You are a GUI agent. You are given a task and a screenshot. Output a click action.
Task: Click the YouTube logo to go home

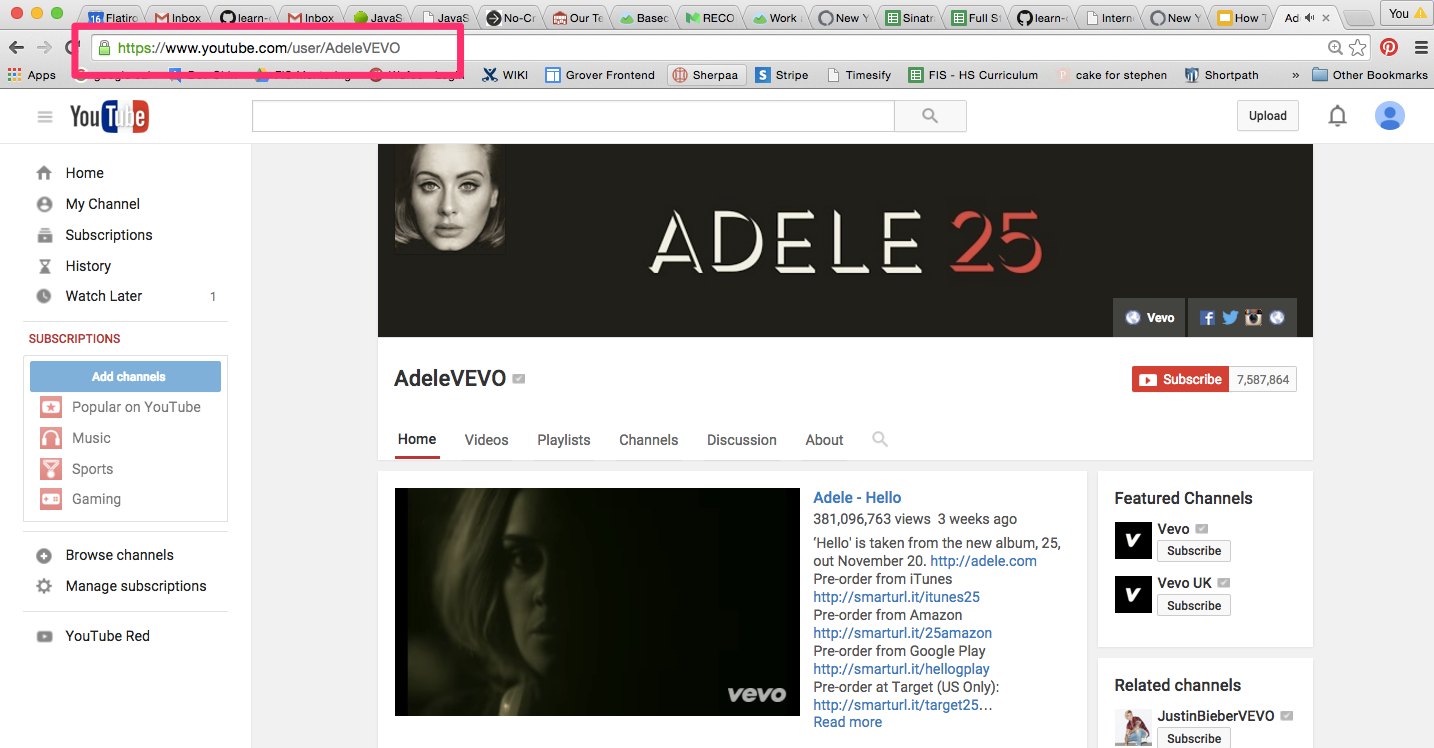(109, 115)
